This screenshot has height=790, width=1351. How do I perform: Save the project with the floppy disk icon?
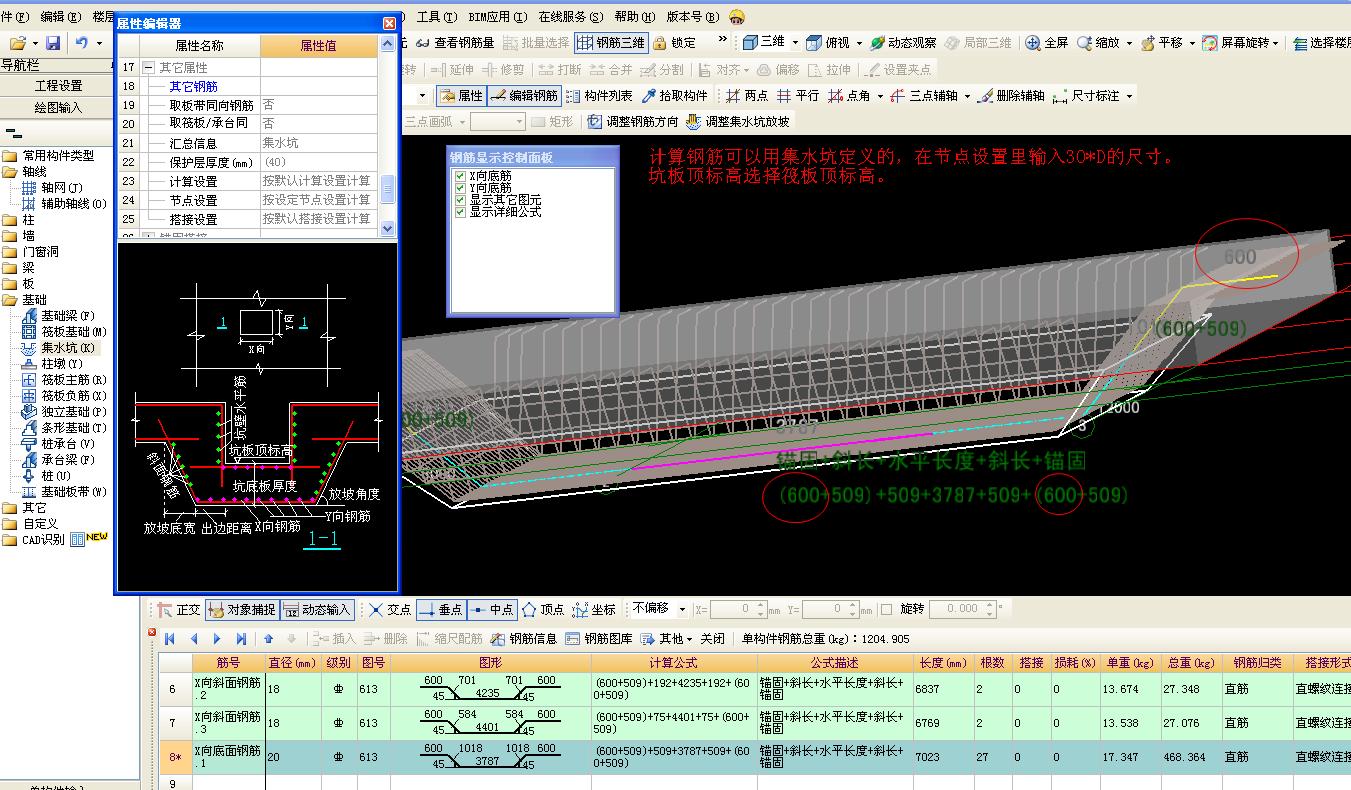tap(53, 43)
